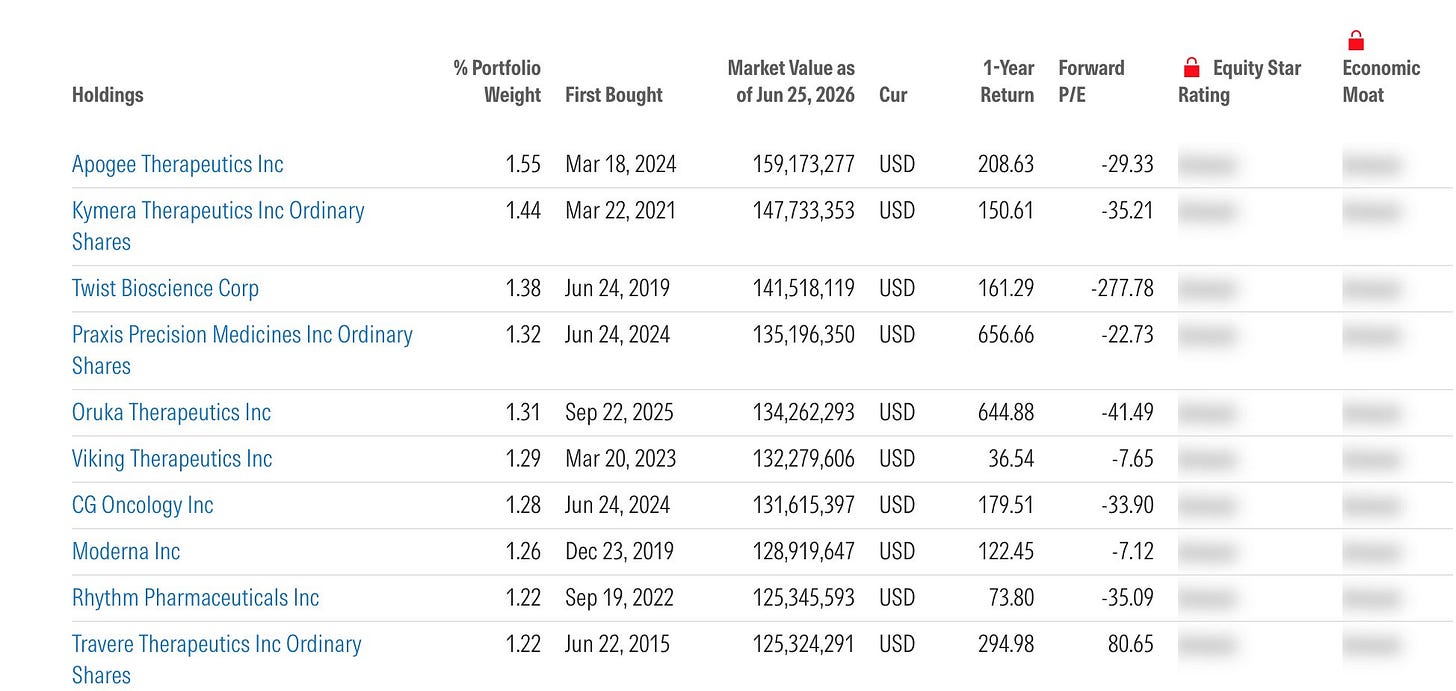The image size is (1456, 691).
Task: Select the Jun 22, 2015 first bought date
Action: click(617, 644)
